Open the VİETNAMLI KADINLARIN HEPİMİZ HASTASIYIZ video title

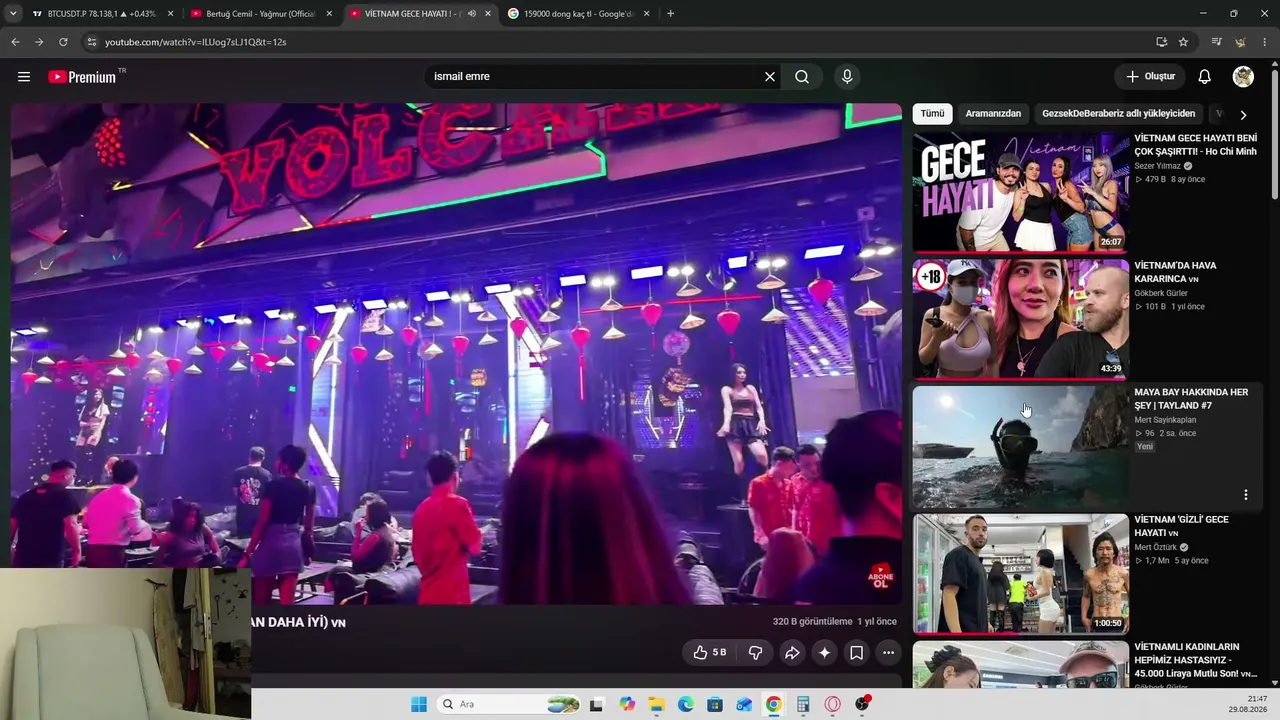(x=1196, y=660)
